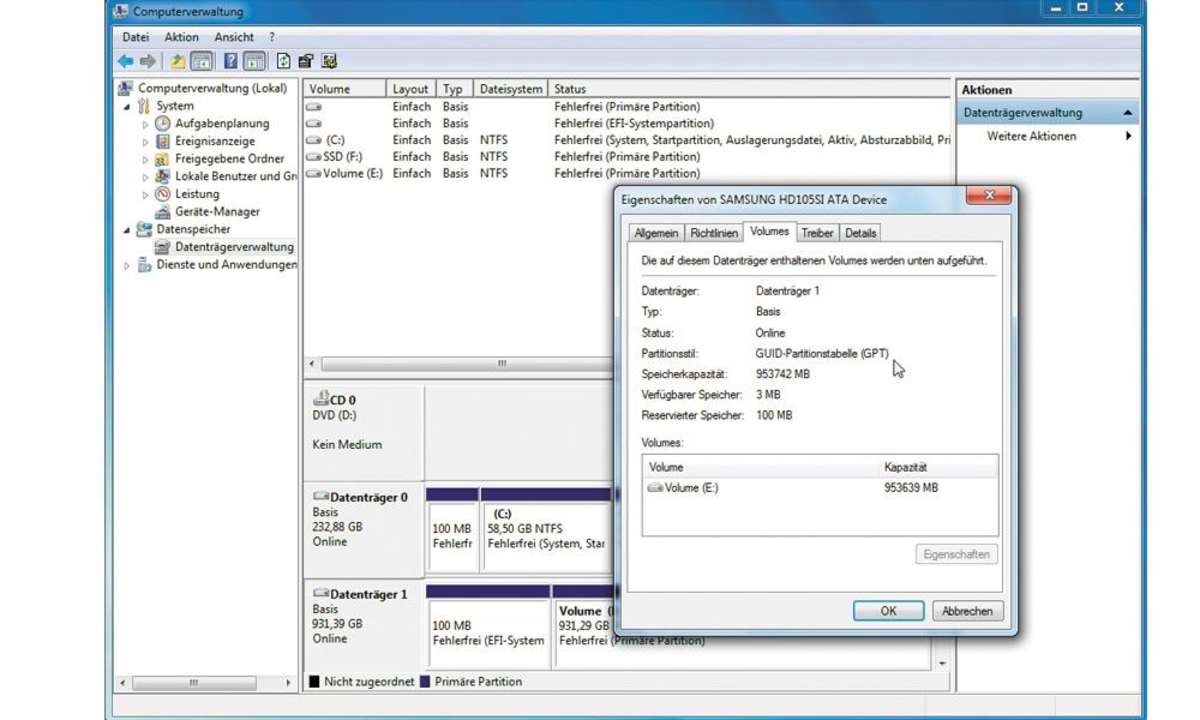Switch to the Details tab
This screenshot has height=720, width=1200.
860,233
